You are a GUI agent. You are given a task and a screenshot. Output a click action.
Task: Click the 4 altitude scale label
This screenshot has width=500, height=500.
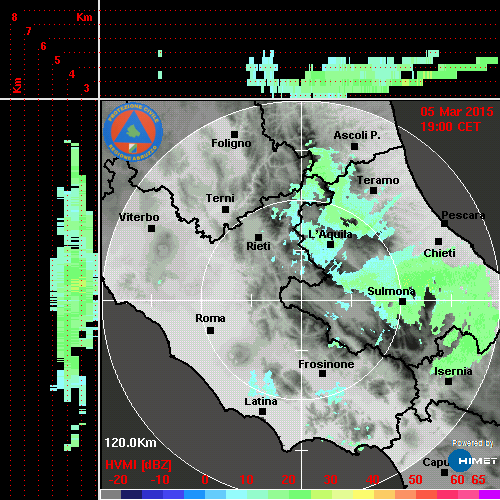coord(72,74)
